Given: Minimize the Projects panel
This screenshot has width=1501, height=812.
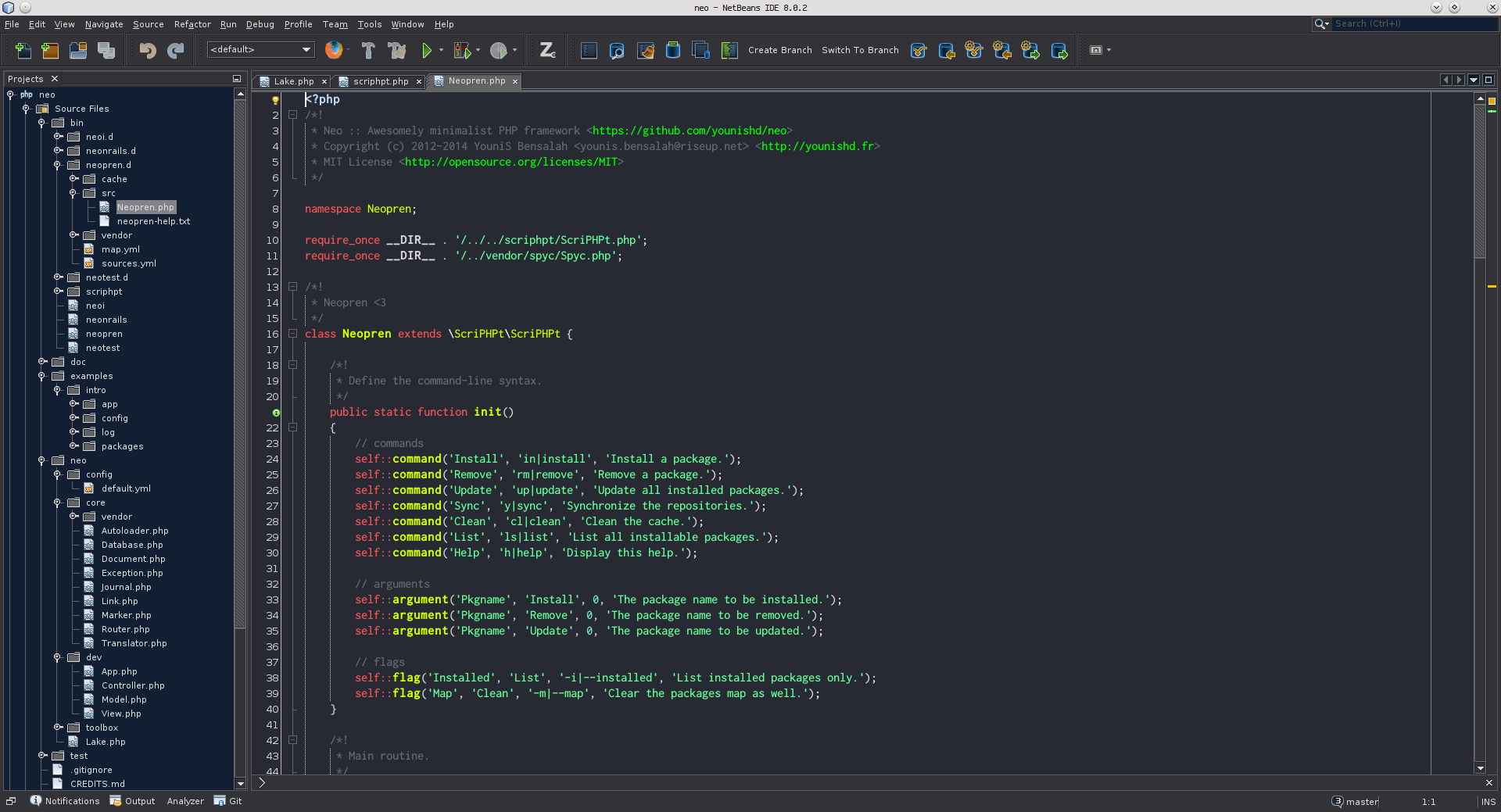Looking at the screenshot, I should coord(236,79).
